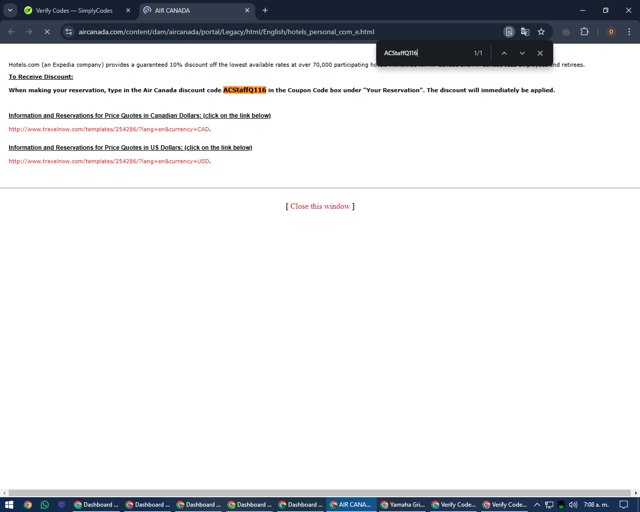Jump to next find result
The width and height of the screenshot is (640, 512).
click(522, 53)
